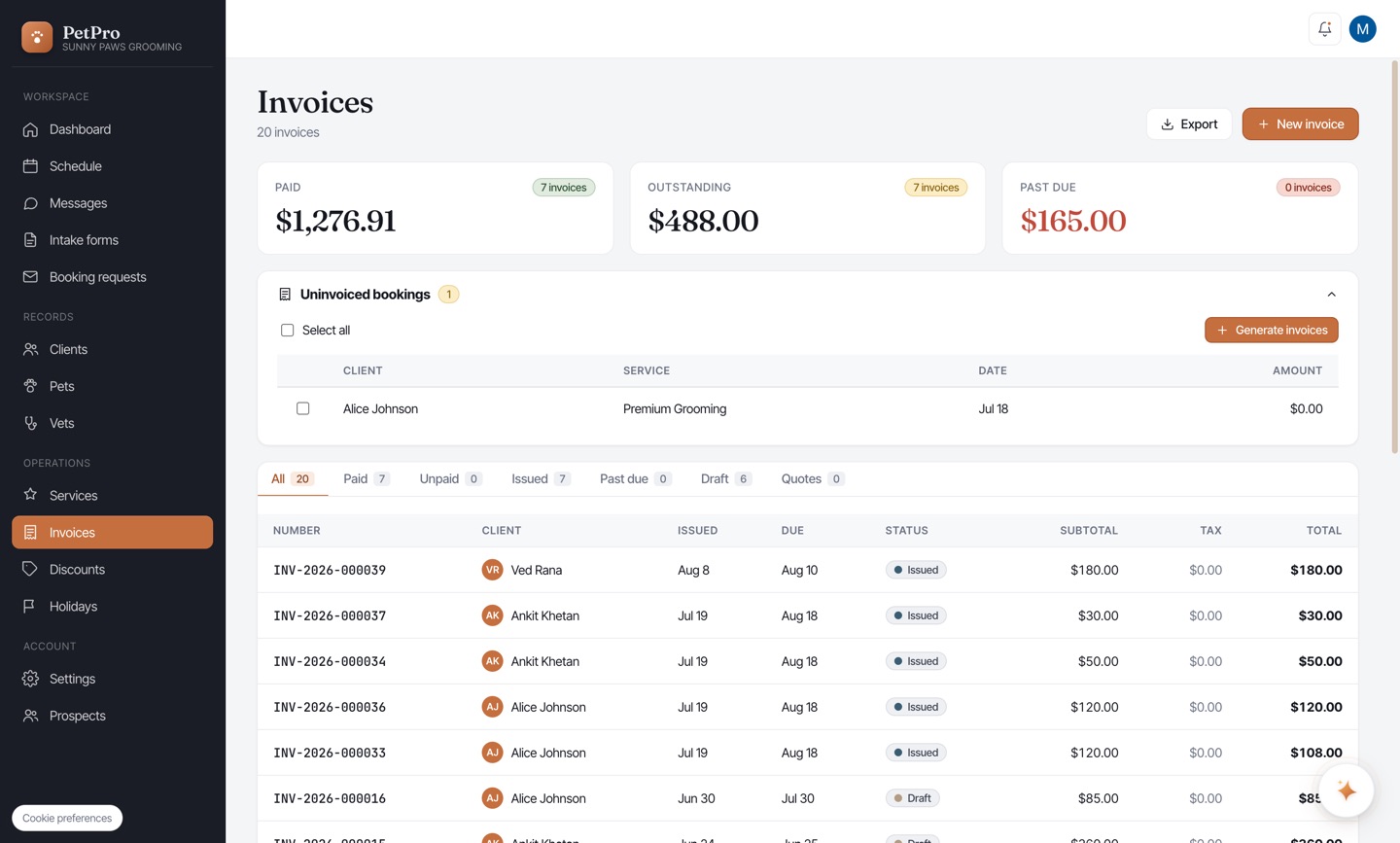
Task: Click the $108.00 total amount
Action: 1315,753
